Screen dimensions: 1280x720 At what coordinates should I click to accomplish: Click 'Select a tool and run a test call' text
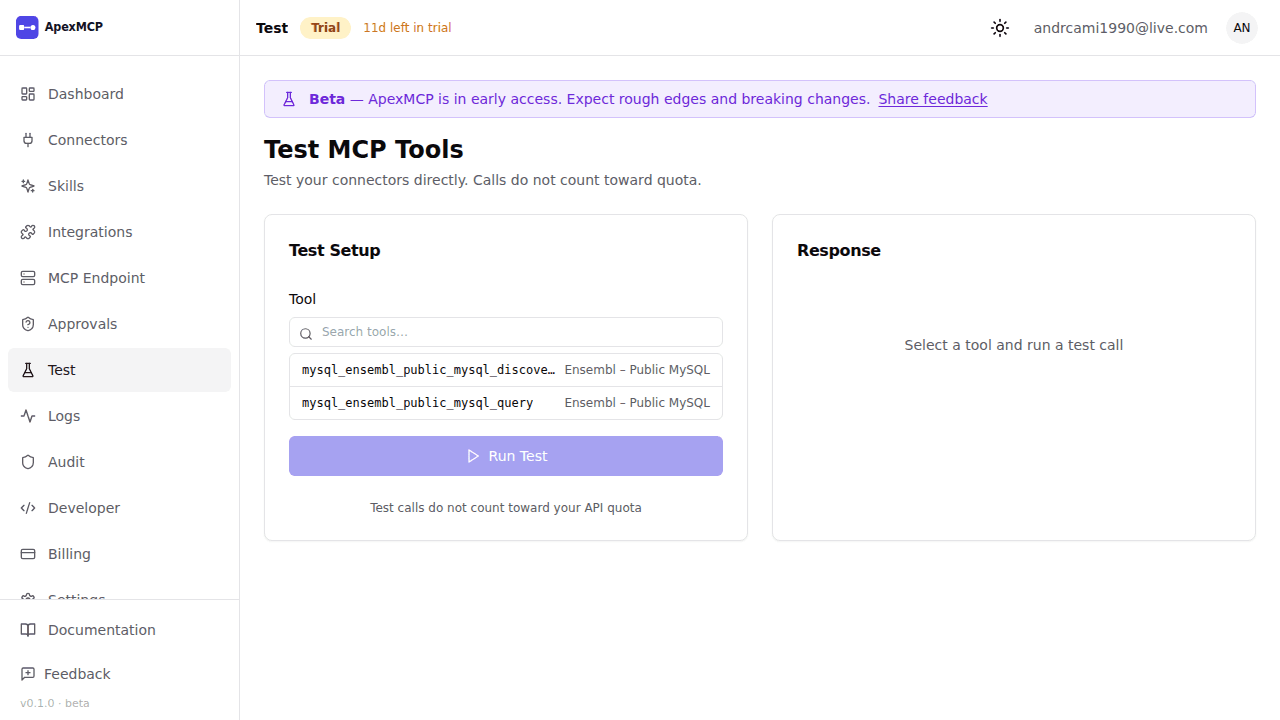click(1014, 345)
